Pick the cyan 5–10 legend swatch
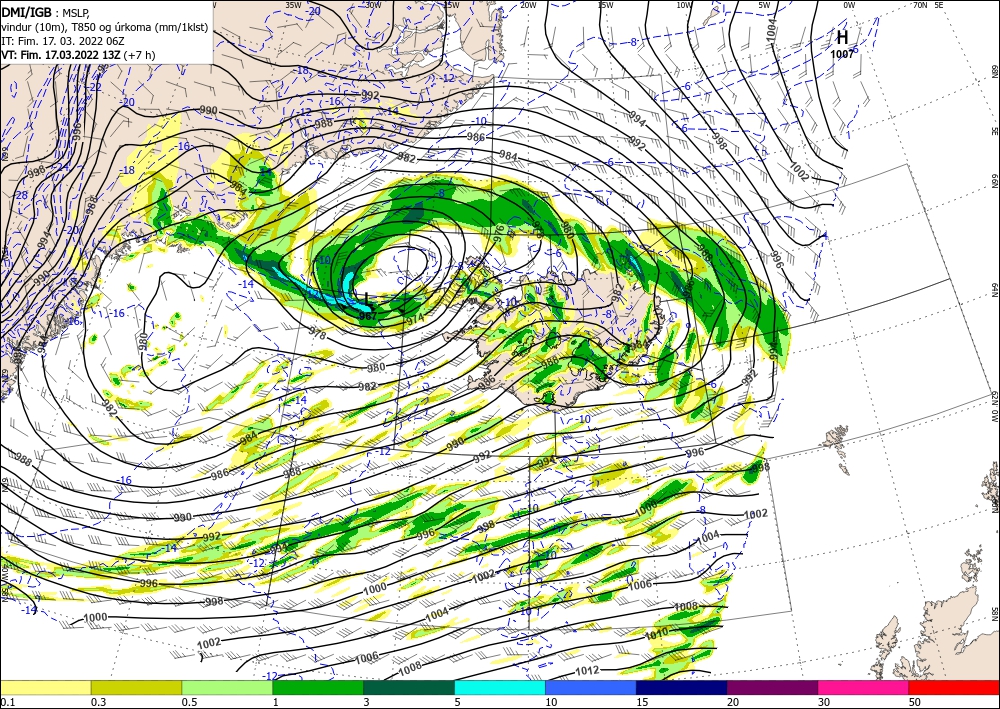This screenshot has height=709, width=1000. click(x=500, y=687)
